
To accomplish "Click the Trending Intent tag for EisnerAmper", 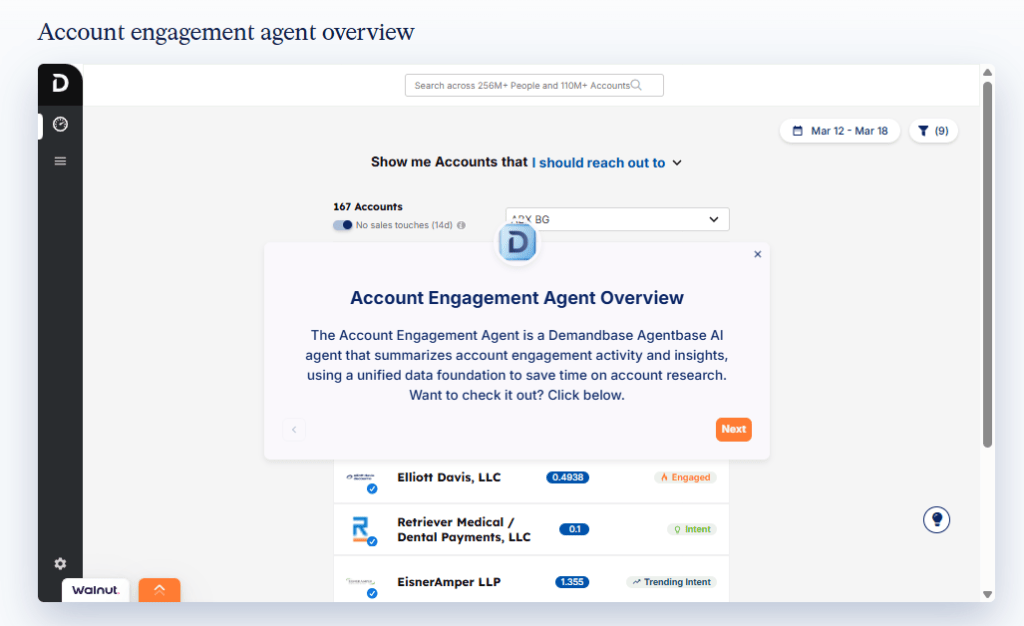I will 671,582.
